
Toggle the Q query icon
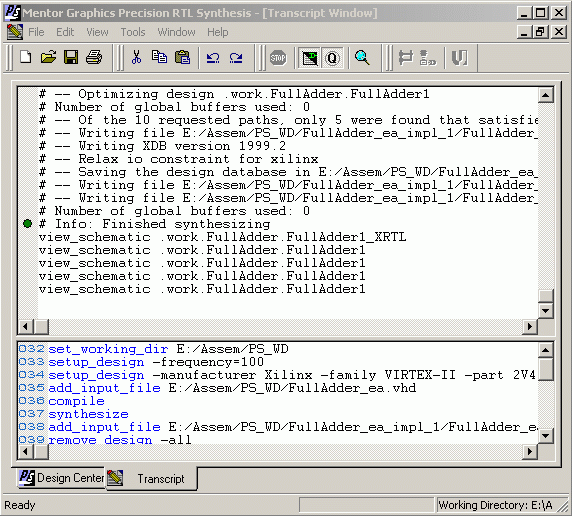pos(332,58)
